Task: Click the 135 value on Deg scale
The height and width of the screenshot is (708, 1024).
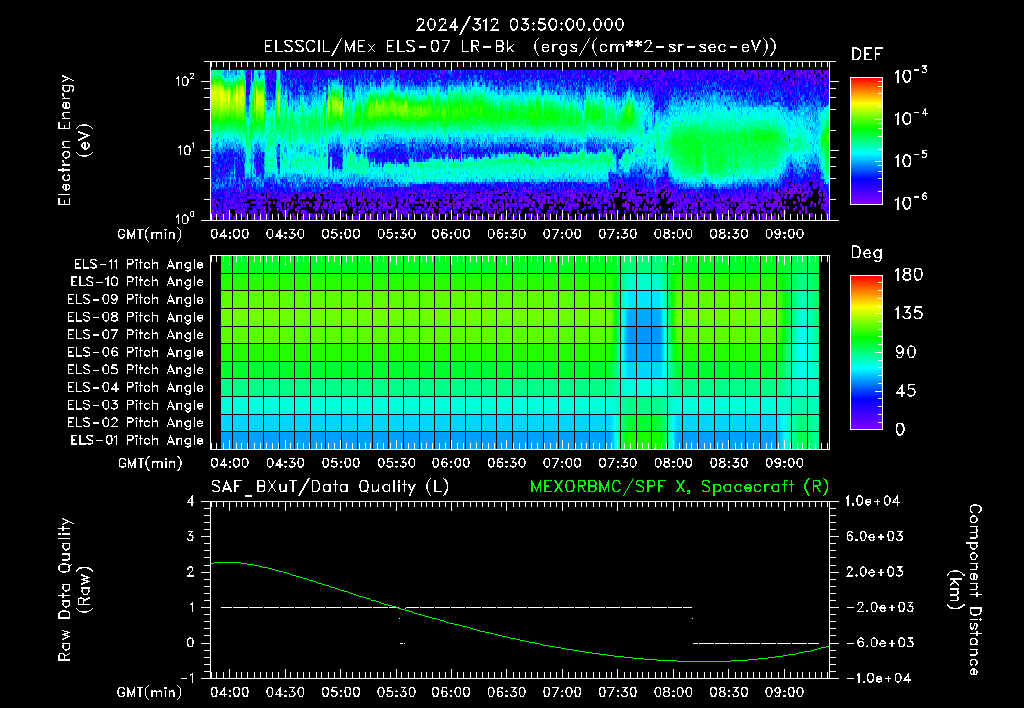Action: click(x=908, y=314)
